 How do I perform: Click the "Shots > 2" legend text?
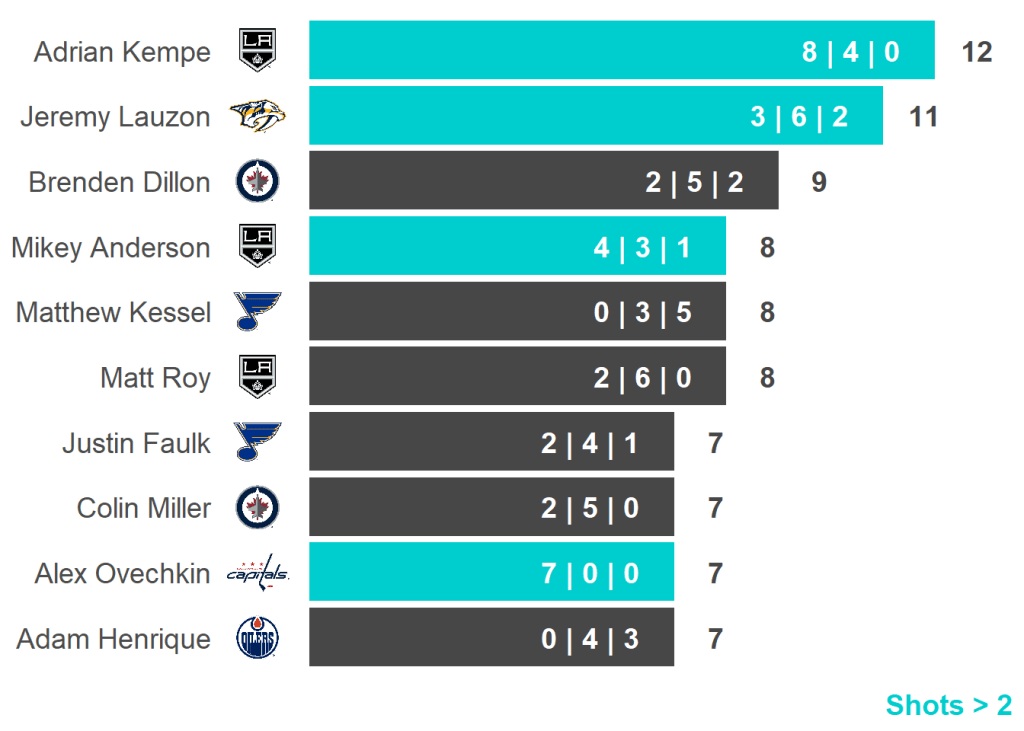tap(948, 705)
